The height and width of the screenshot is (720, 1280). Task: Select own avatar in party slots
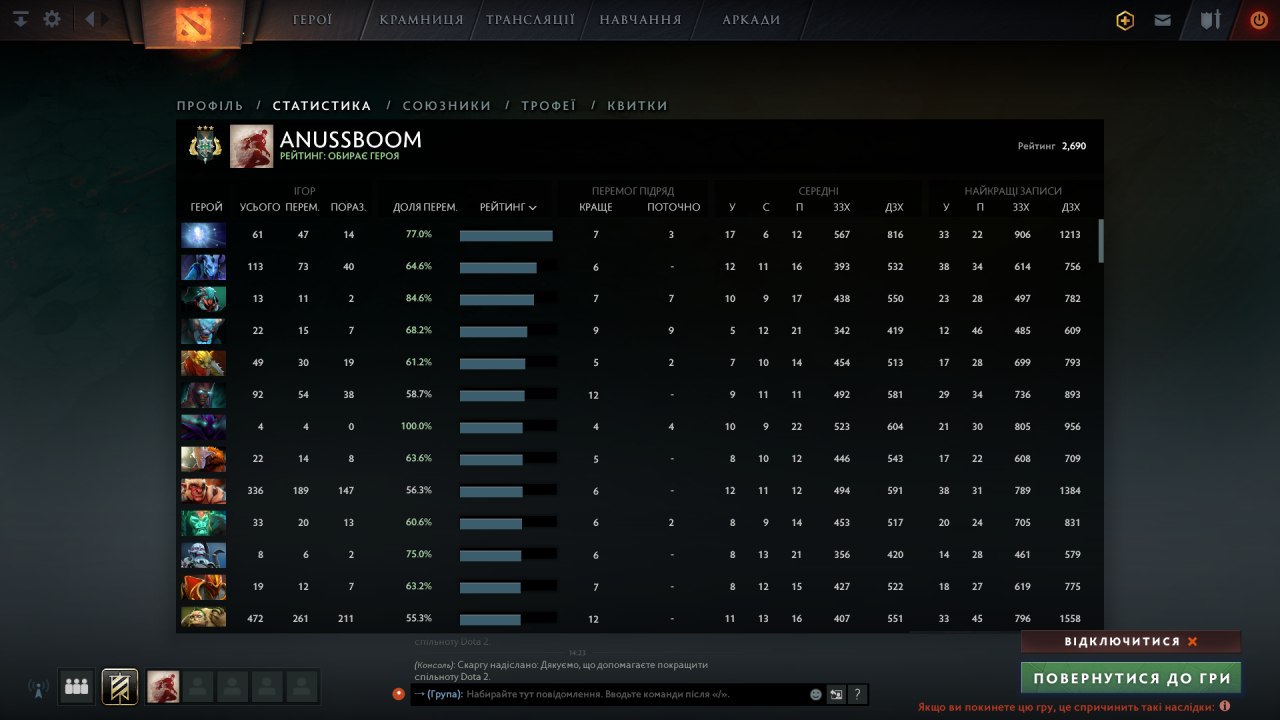point(163,686)
